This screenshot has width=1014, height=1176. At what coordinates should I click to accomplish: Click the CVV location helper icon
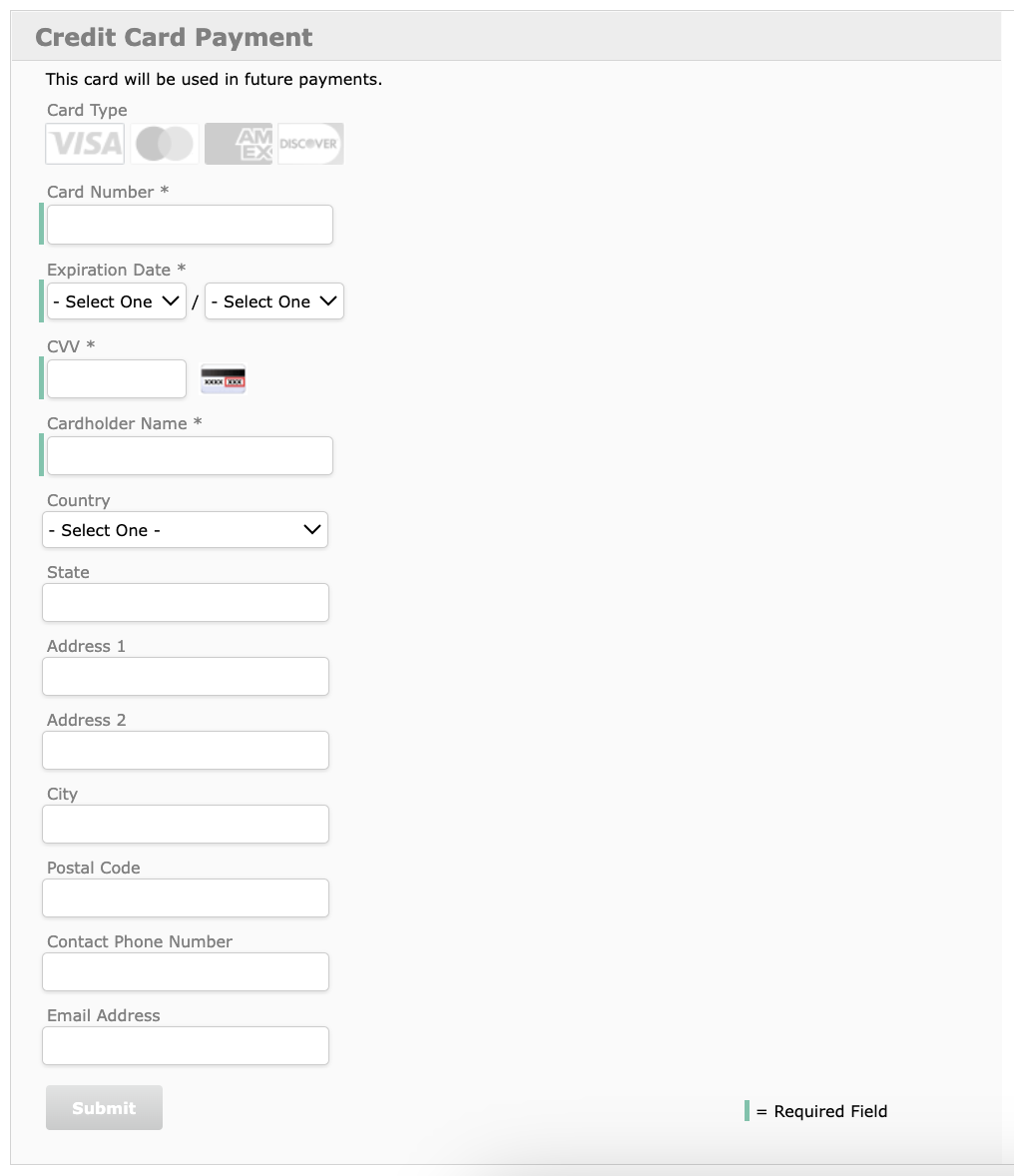(x=223, y=378)
